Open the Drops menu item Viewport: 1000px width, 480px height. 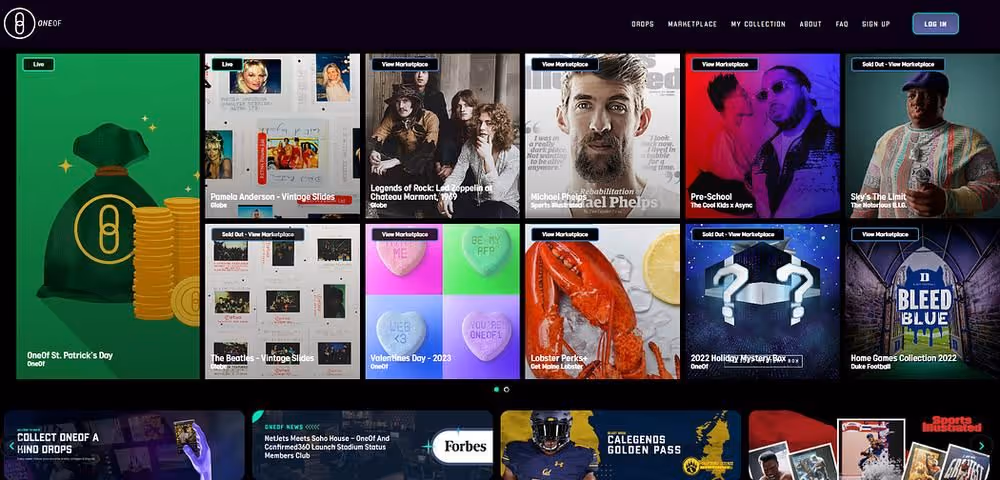pyautogui.click(x=642, y=24)
